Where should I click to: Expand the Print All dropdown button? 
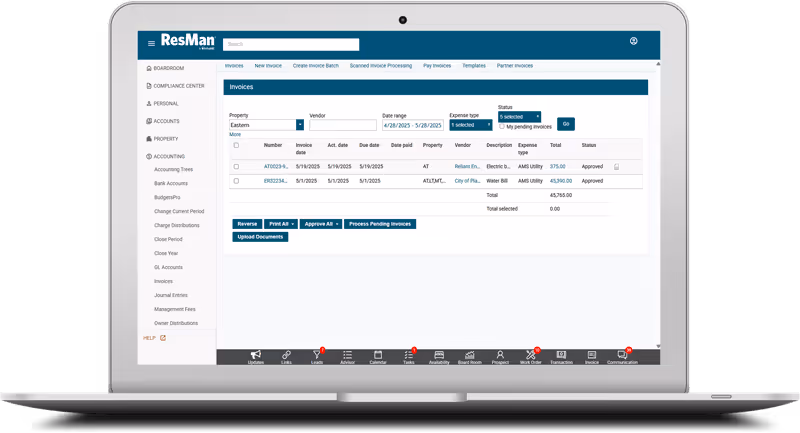tap(281, 224)
